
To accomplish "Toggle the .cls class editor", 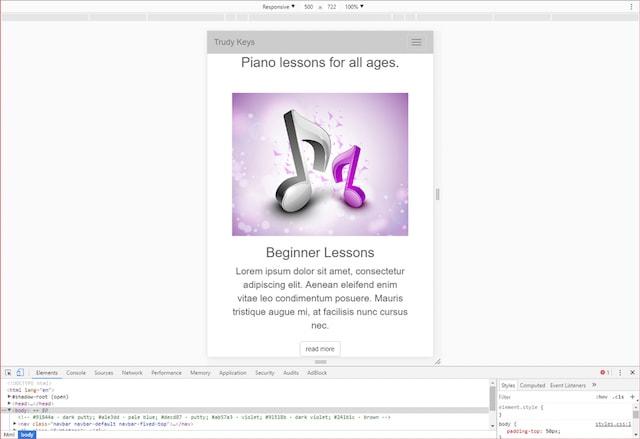I will [x=617, y=396].
